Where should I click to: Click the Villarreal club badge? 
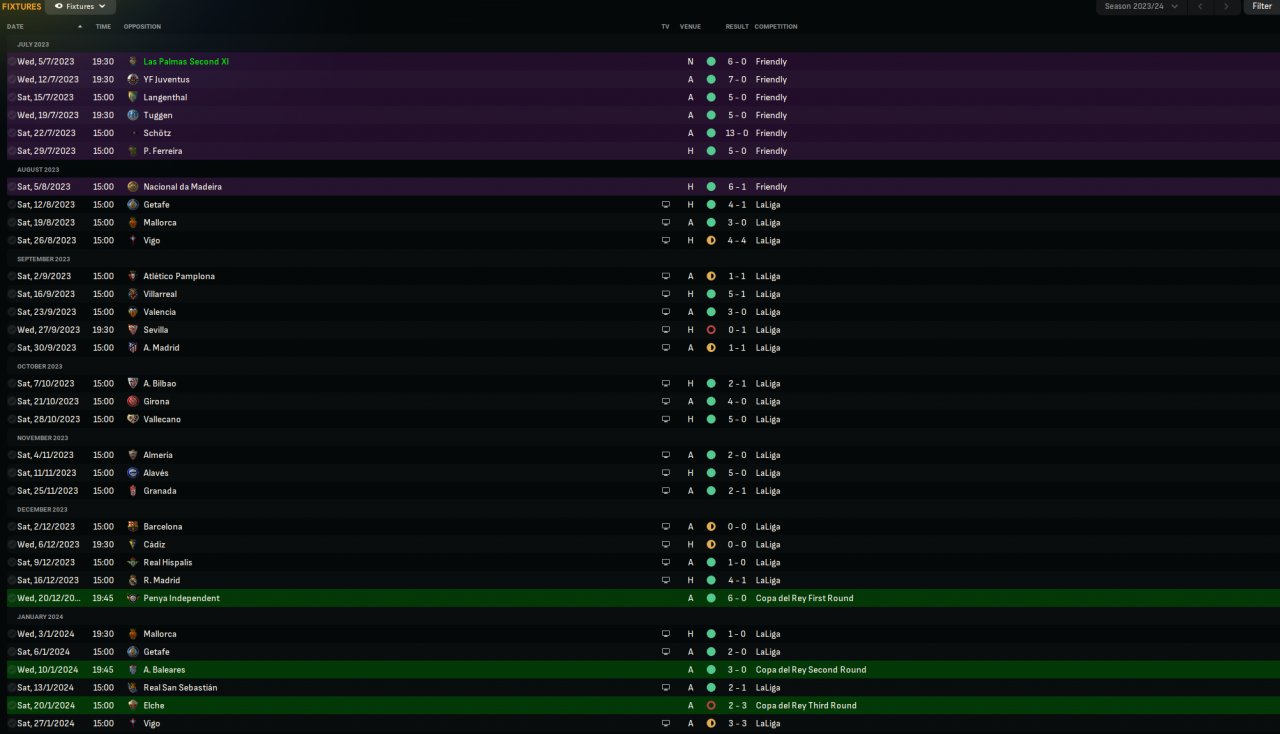tap(133, 295)
